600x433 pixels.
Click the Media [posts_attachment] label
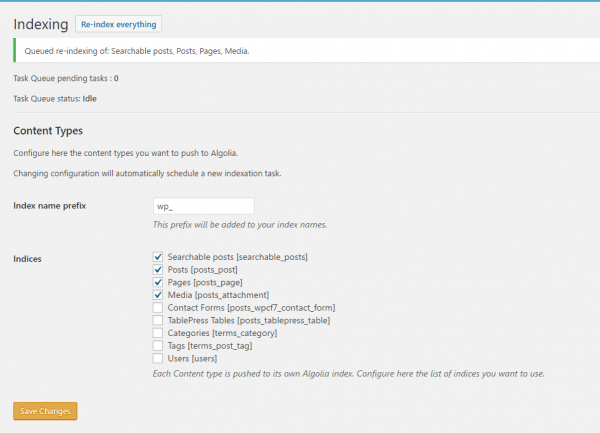(x=218, y=295)
